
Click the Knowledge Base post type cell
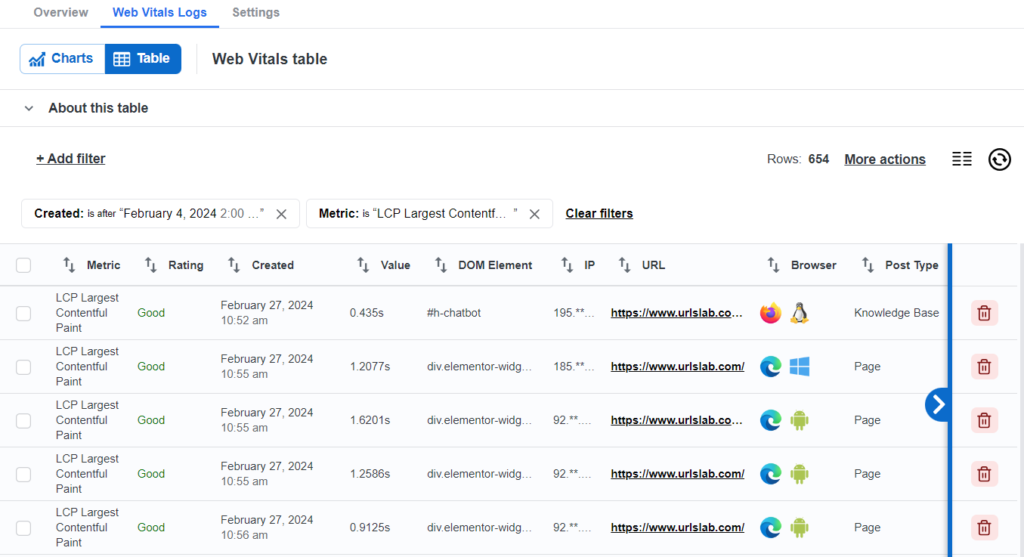click(896, 313)
